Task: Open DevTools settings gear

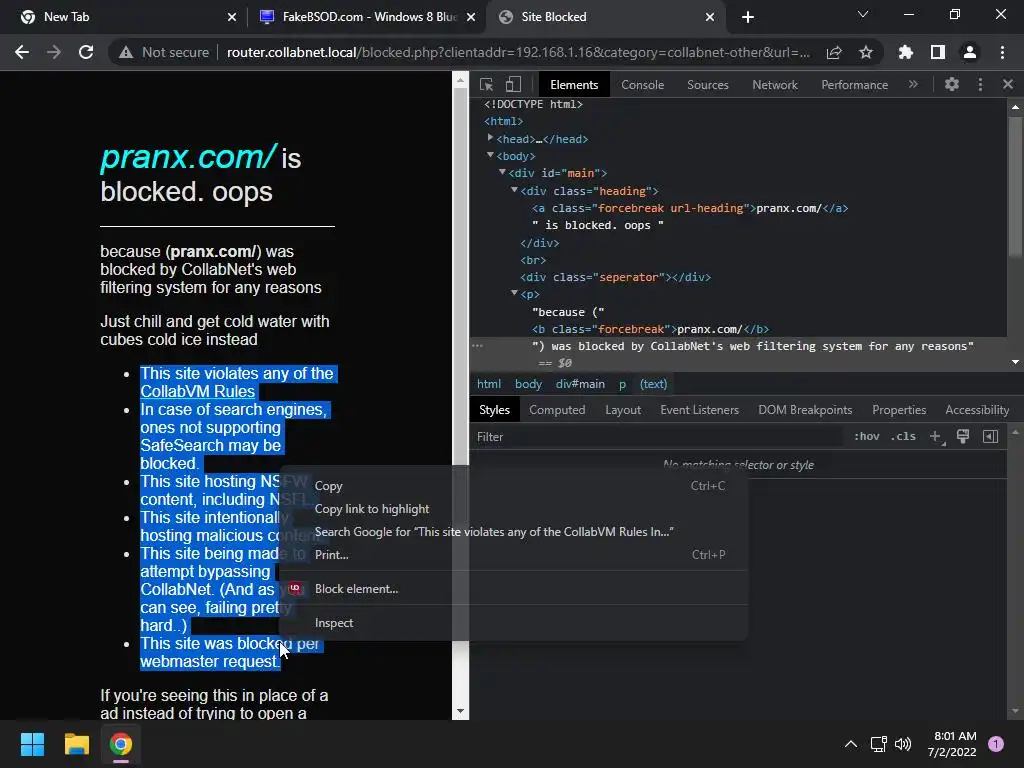Action: [952, 84]
